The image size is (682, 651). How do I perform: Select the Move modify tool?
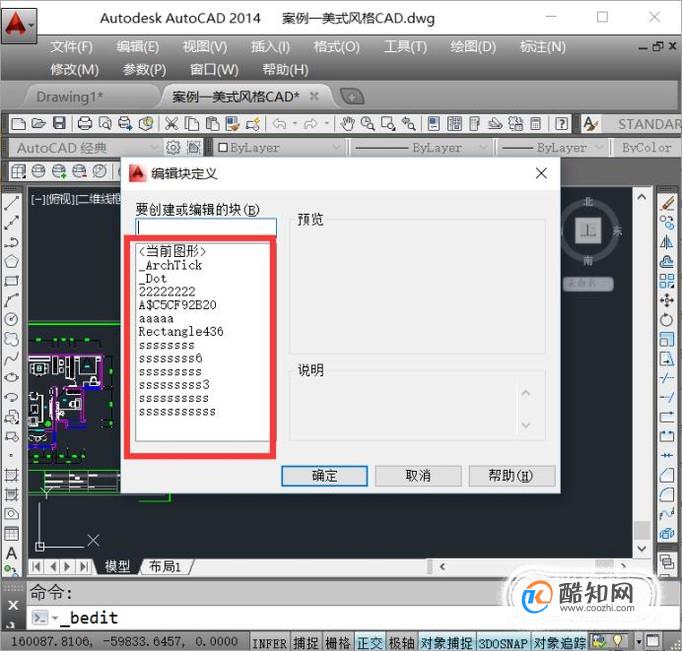point(667,300)
